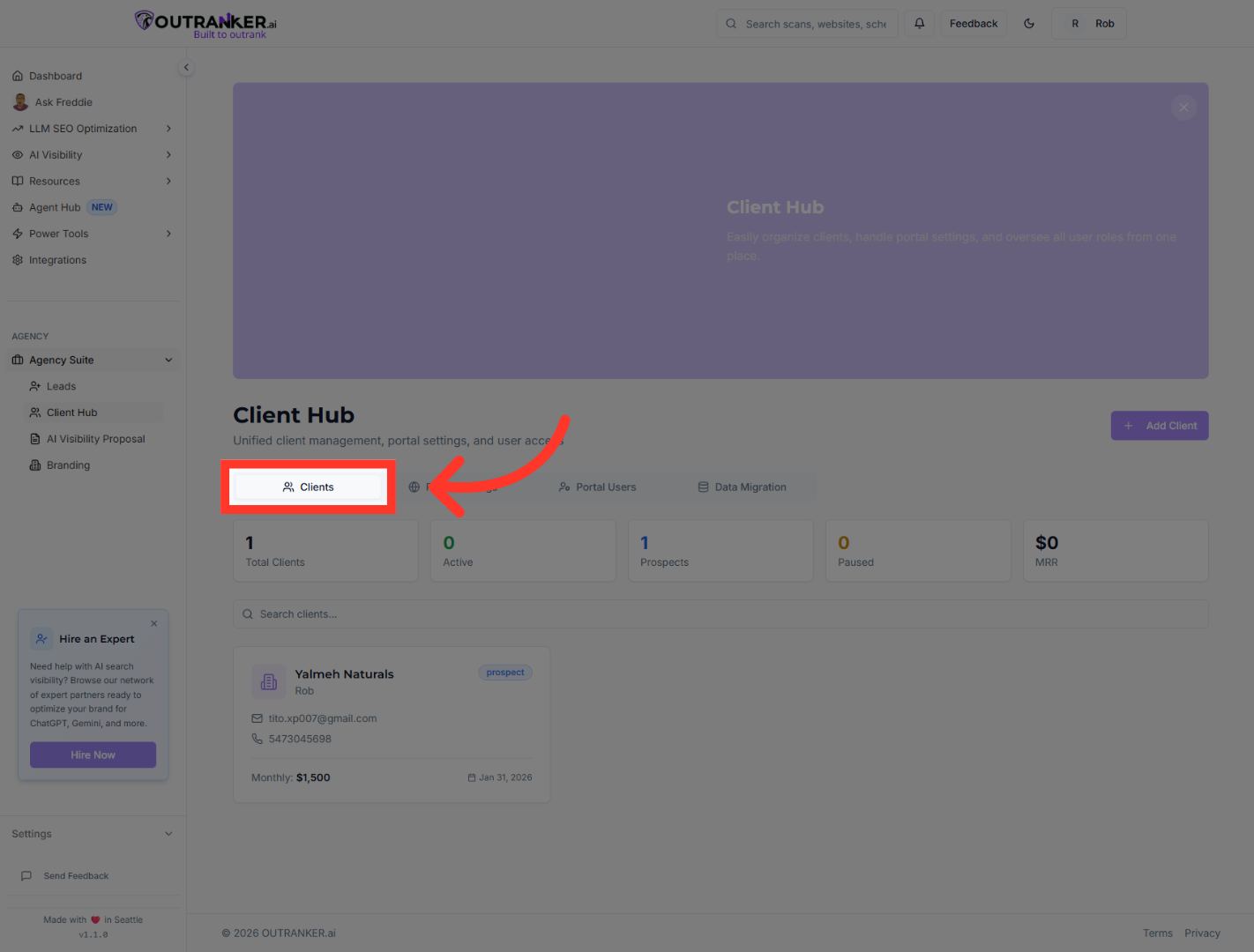Screen dimensions: 1254x952
Task: Click the Integrations gear icon
Action: 18,260
